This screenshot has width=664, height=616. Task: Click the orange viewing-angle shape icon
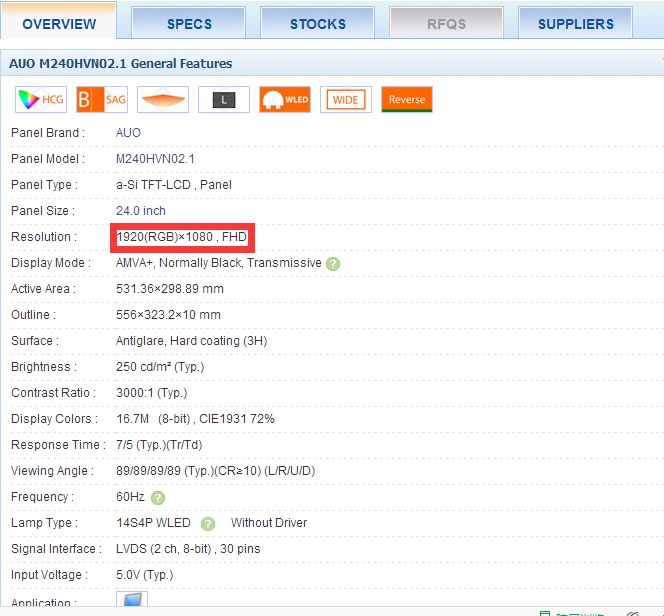163,99
